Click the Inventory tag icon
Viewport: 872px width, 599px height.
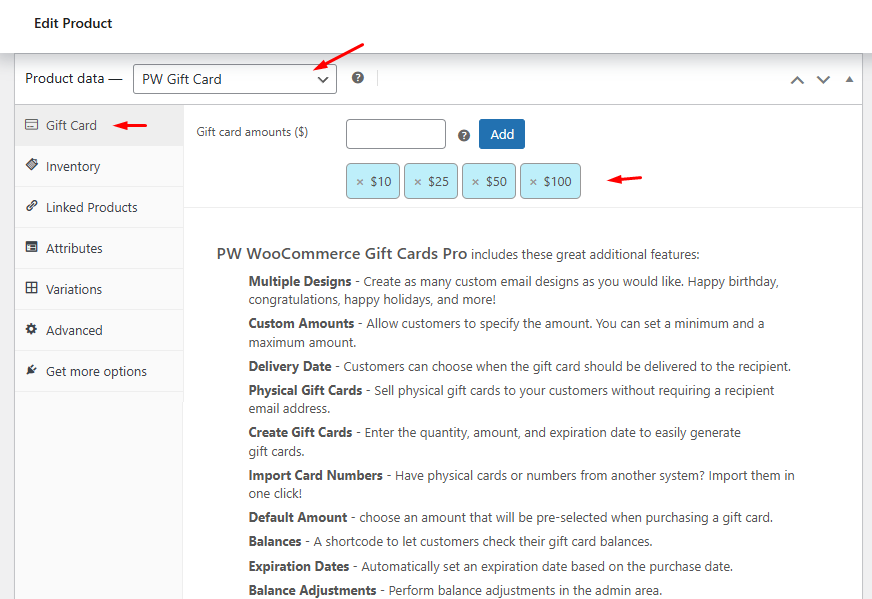(x=32, y=165)
